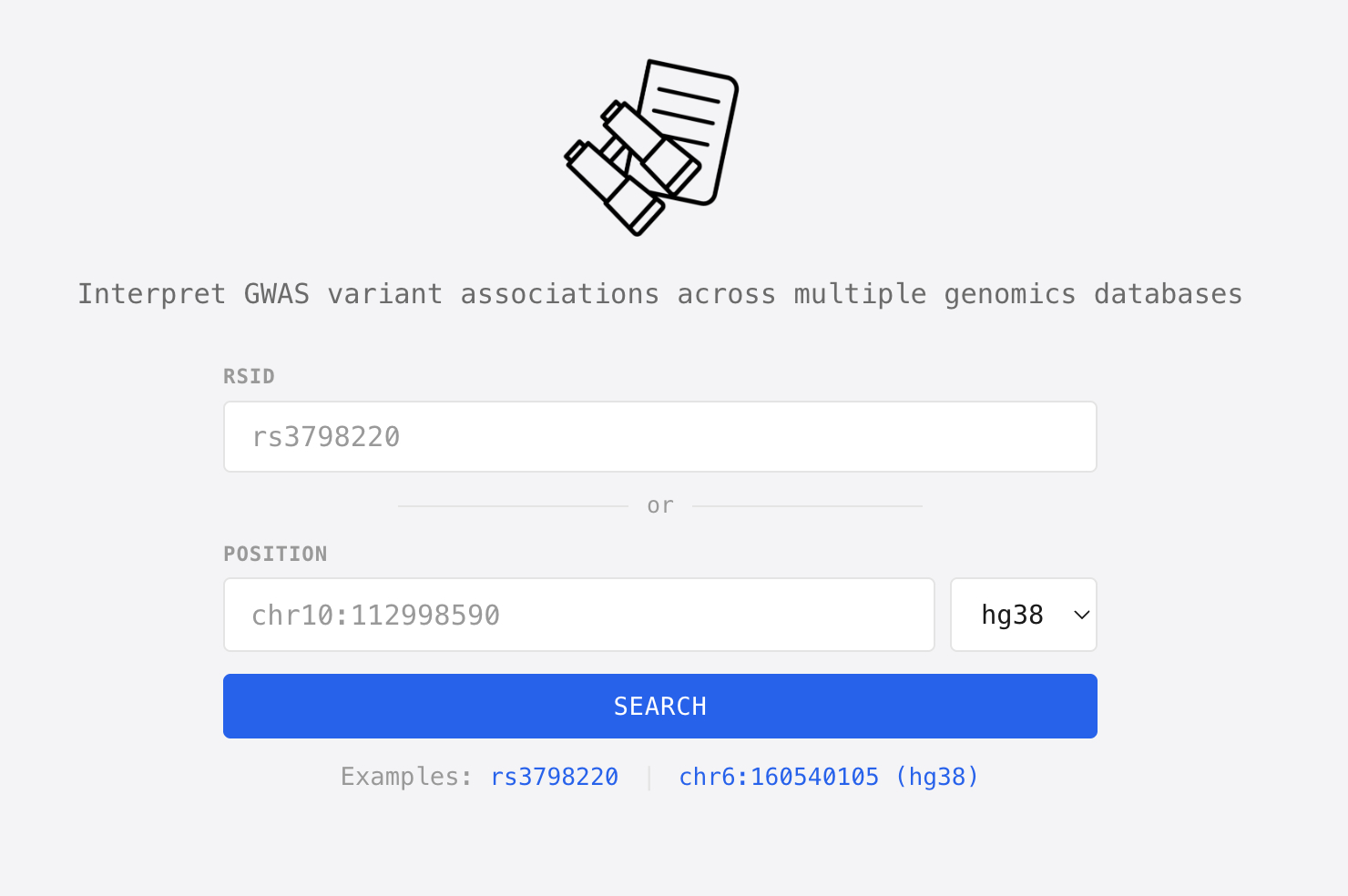The image size is (1348, 896).
Task: Click the line right of 'or'
Action: 807,506
